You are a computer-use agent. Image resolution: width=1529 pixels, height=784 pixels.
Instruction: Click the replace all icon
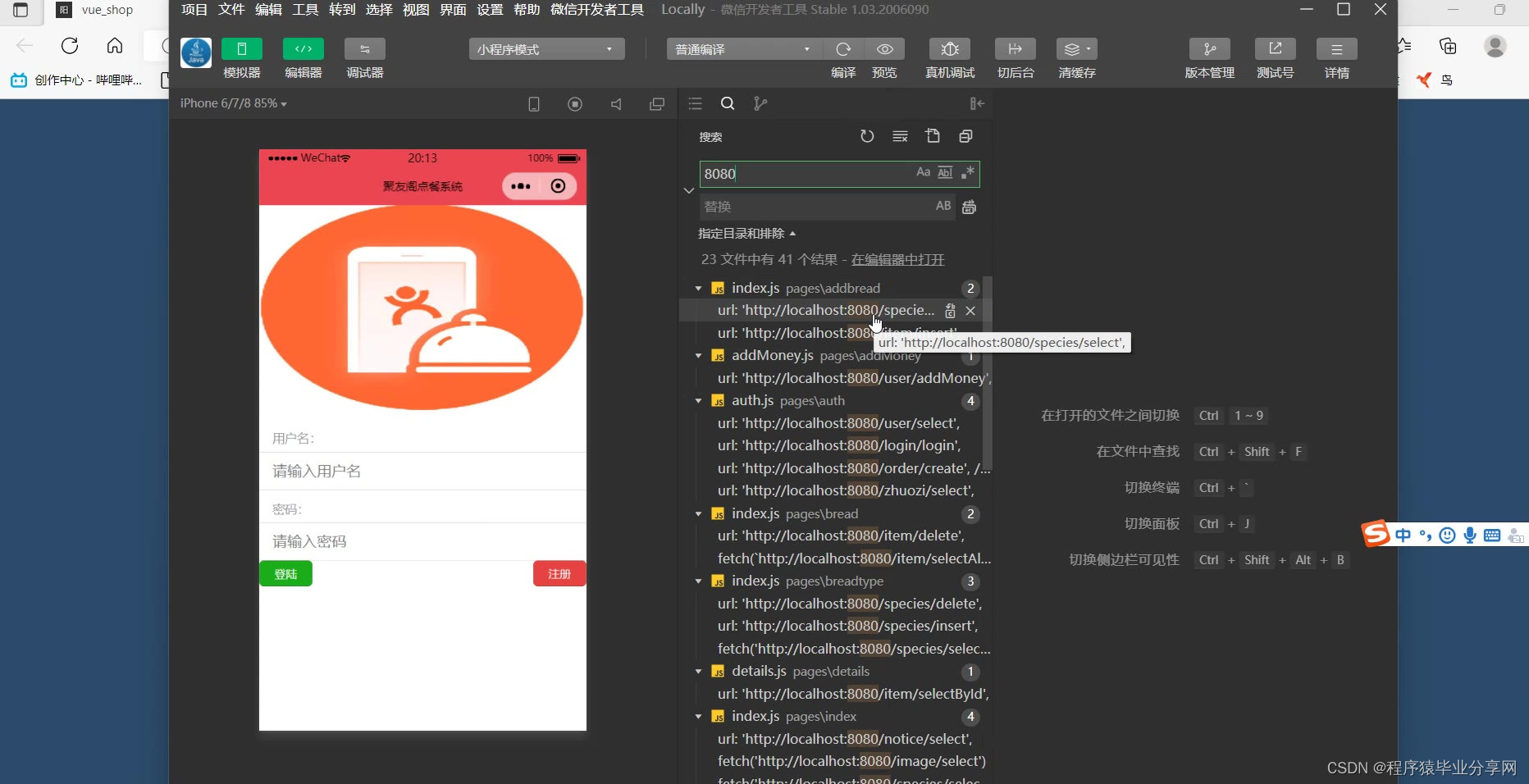pos(969,207)
